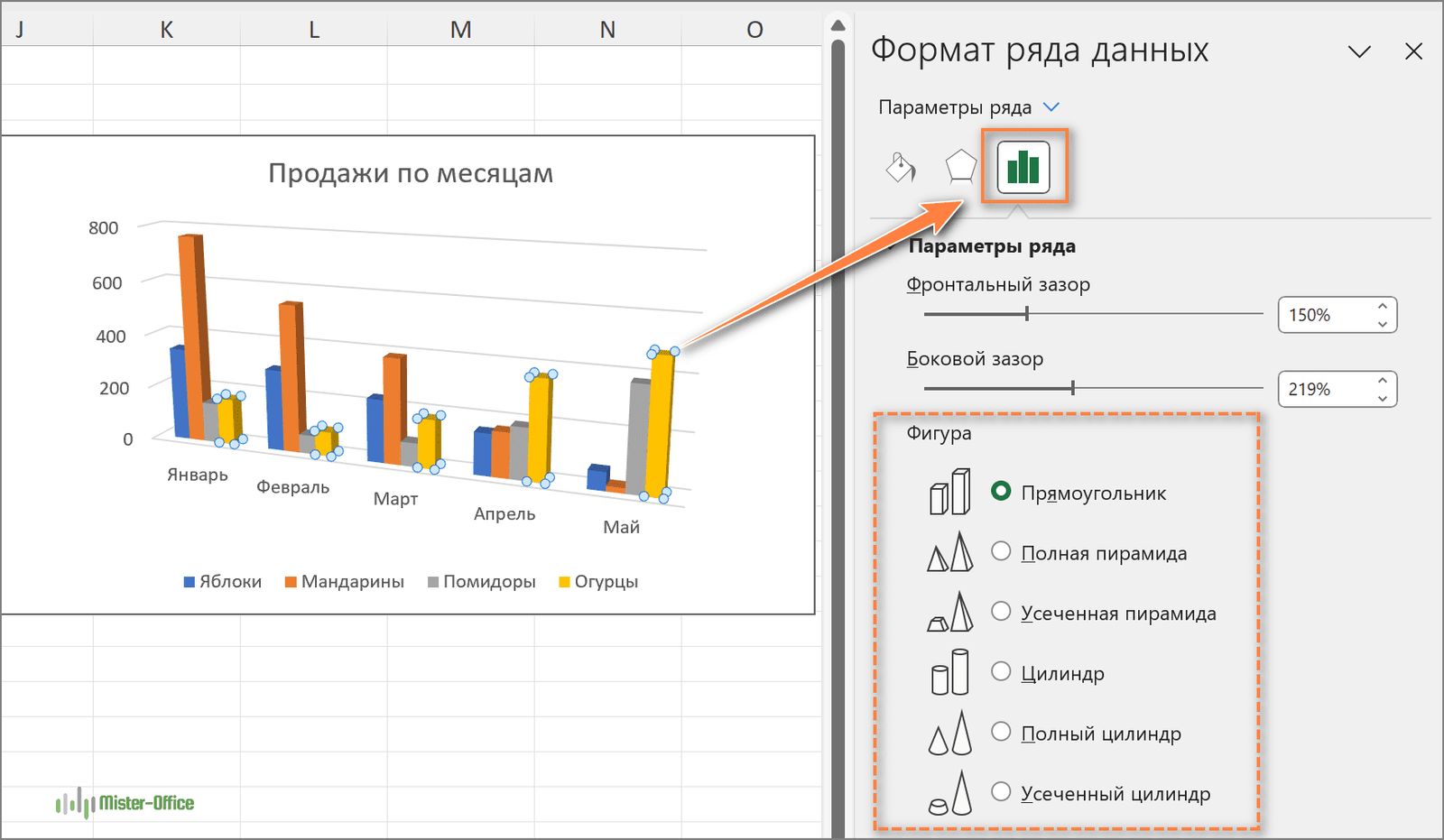Select the Цилиндр radio button
Image resolution: width=1444 pixels, height=840 pixels.
pyautogui.click(x=1001, y=671)
